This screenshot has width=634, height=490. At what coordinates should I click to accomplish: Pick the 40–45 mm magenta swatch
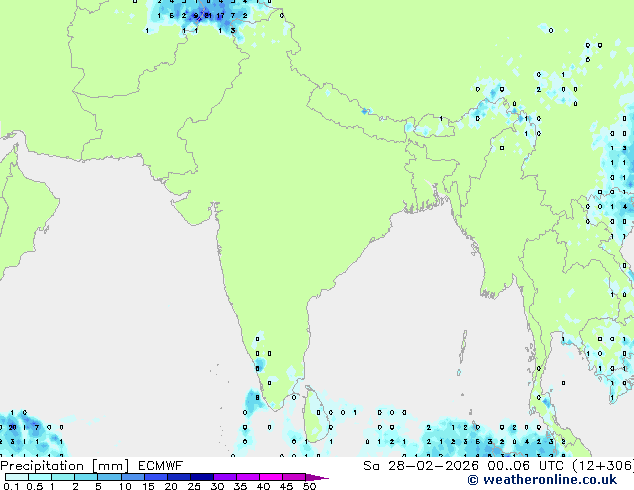(271, 477)
